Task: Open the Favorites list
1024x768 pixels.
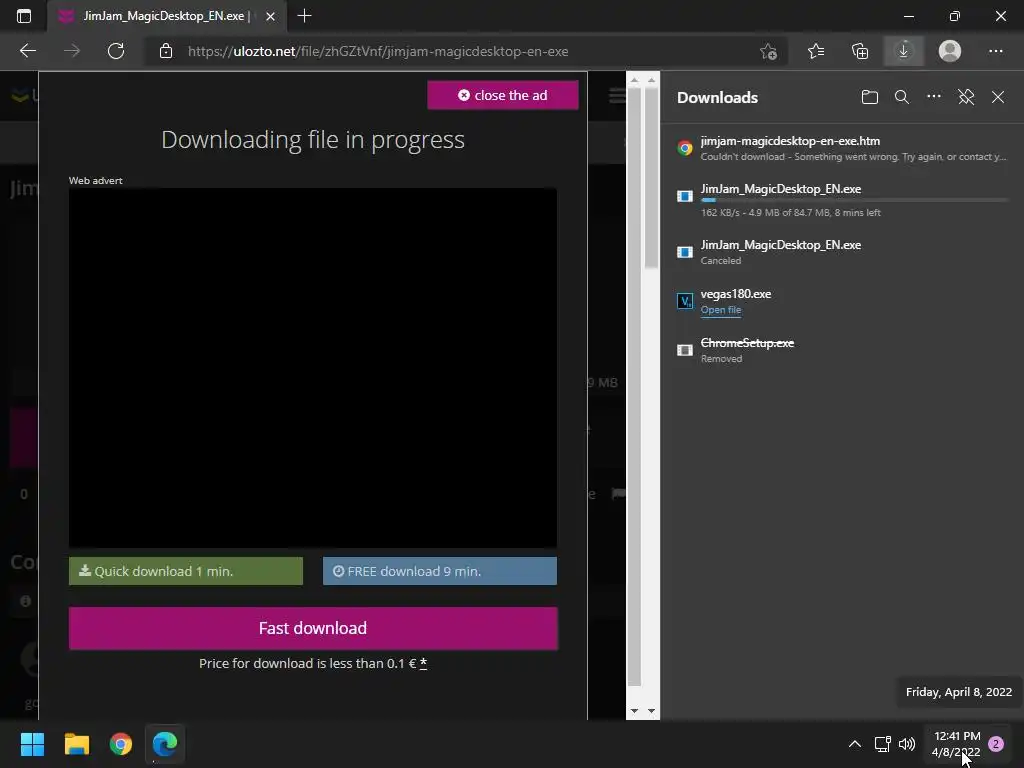Action: click(x=816, y=51)
